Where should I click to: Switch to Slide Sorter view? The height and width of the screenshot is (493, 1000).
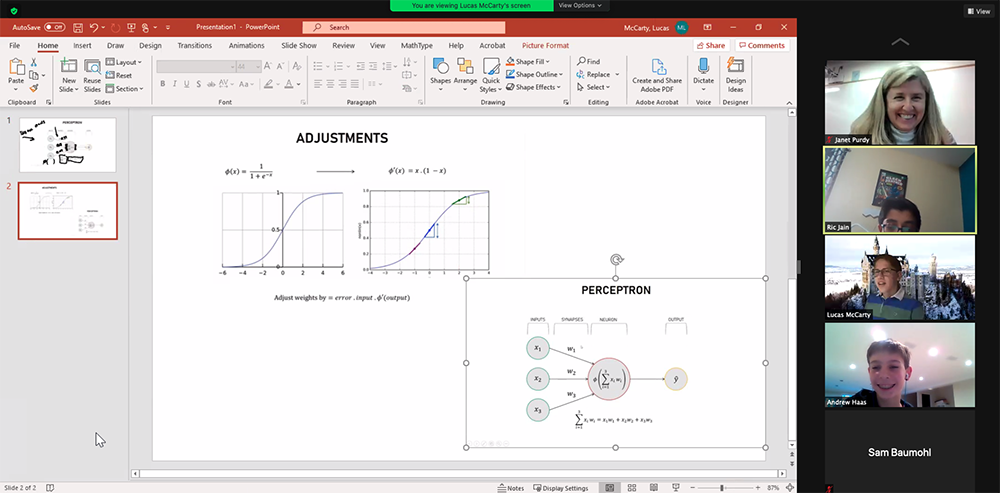tap(630, 488)
